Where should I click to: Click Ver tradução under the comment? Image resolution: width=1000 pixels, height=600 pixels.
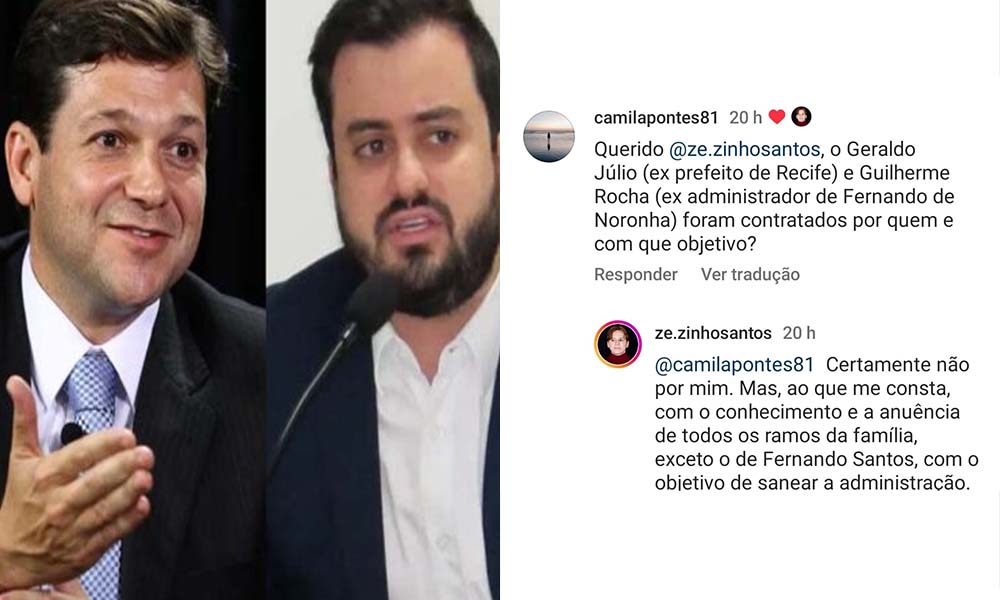pos(750,275)
